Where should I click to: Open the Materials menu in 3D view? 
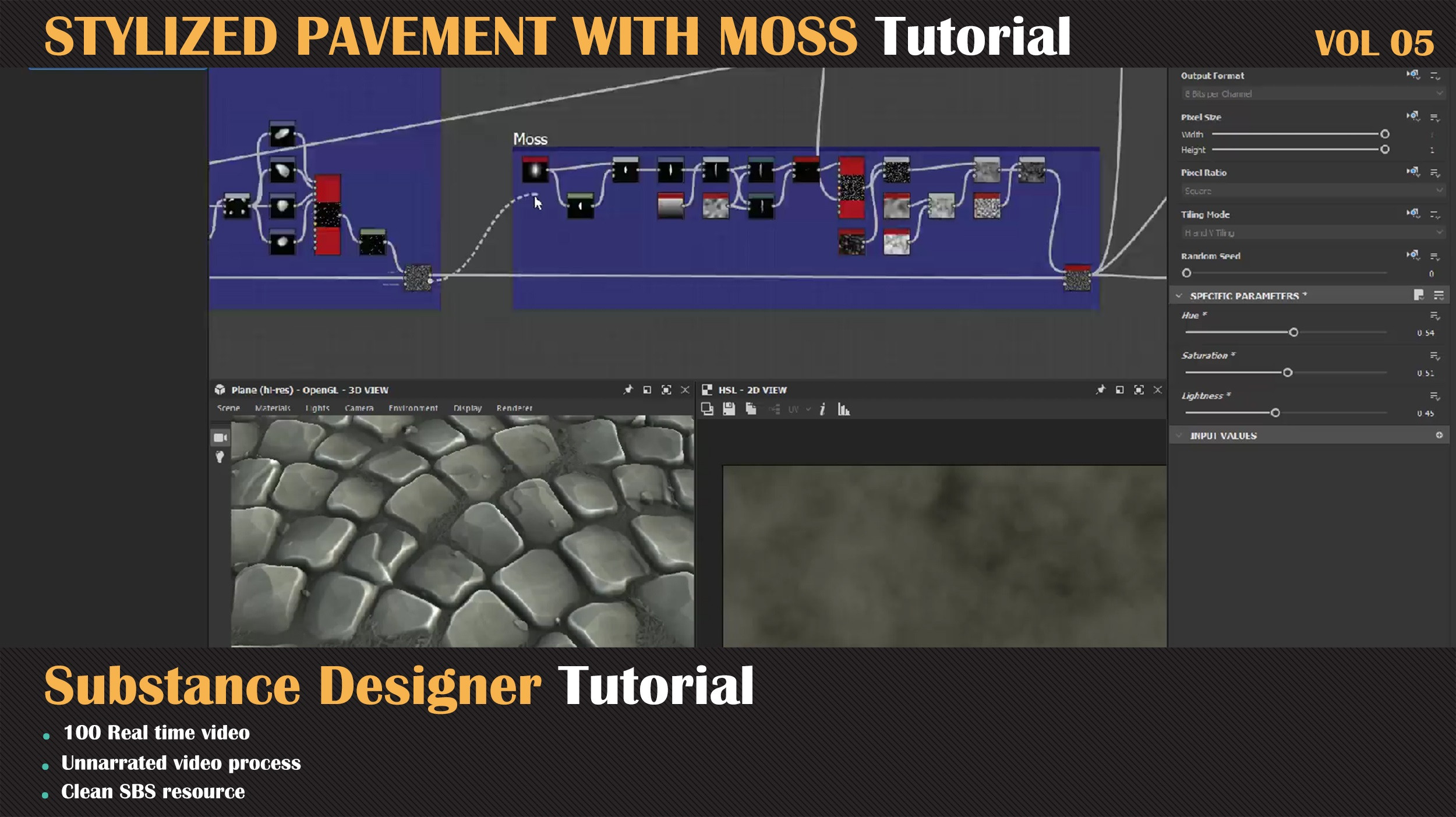[273, 408]
